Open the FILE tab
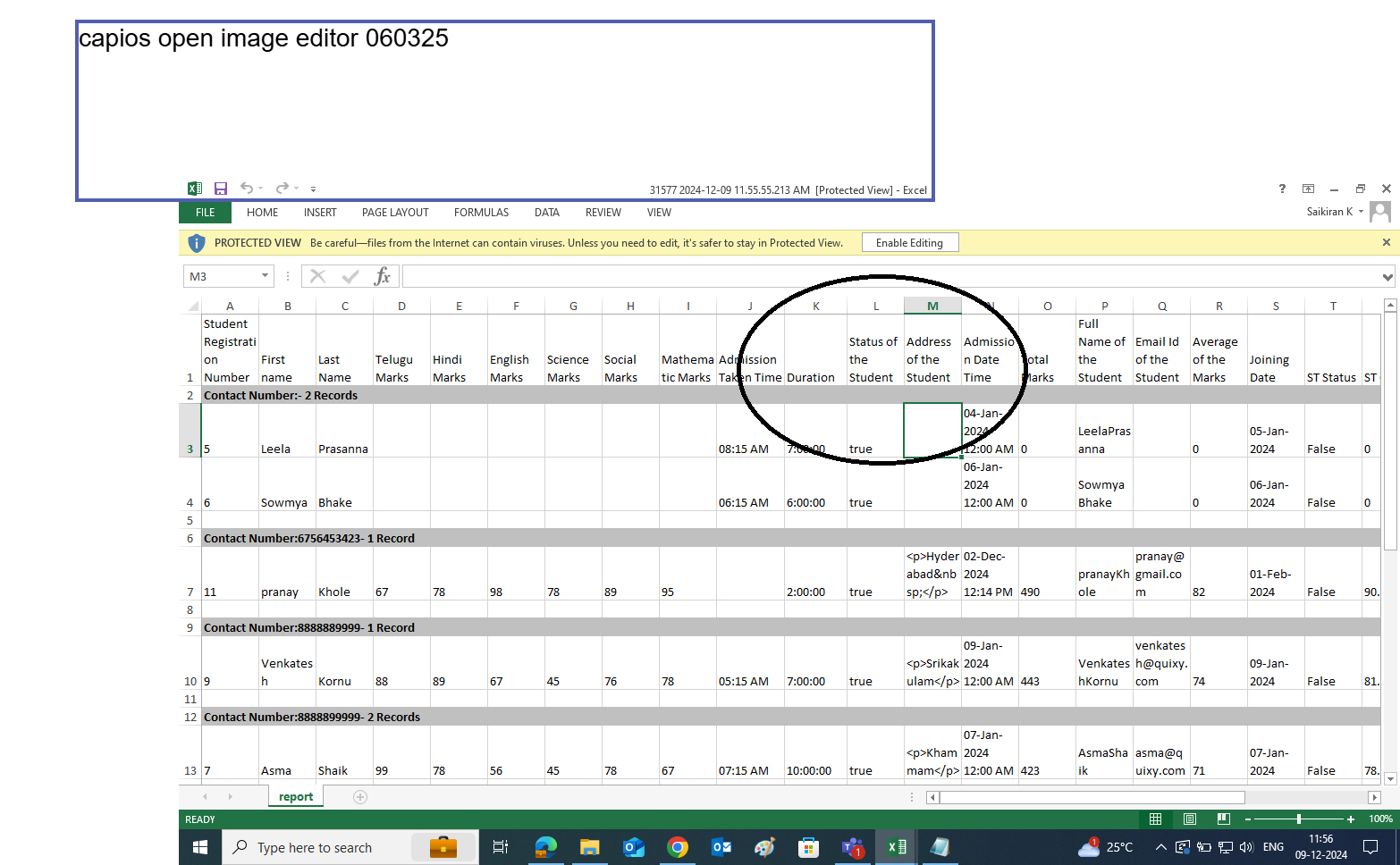Viewport: 1400px width, 865px height. [x=206, y=213]
